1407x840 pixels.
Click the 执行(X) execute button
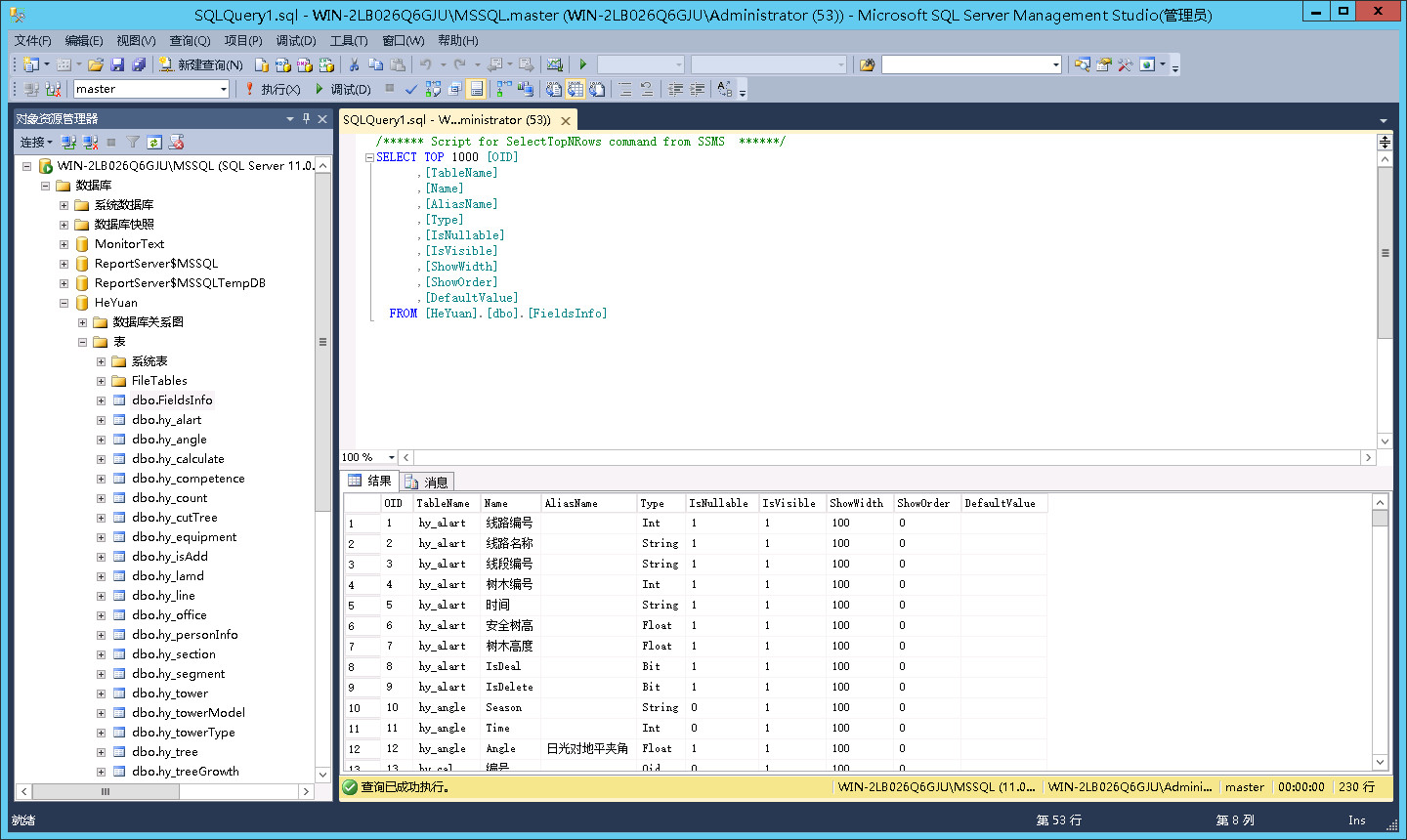point(273,89)
